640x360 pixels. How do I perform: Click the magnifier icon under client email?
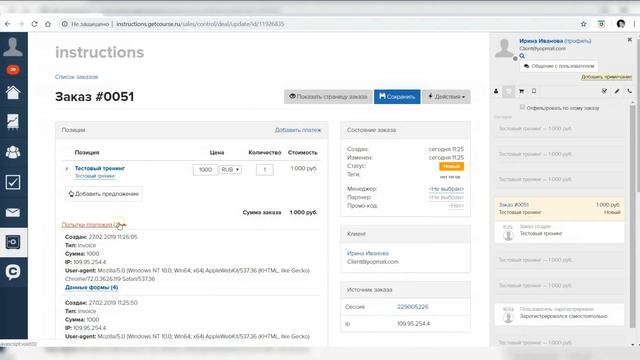522,56
